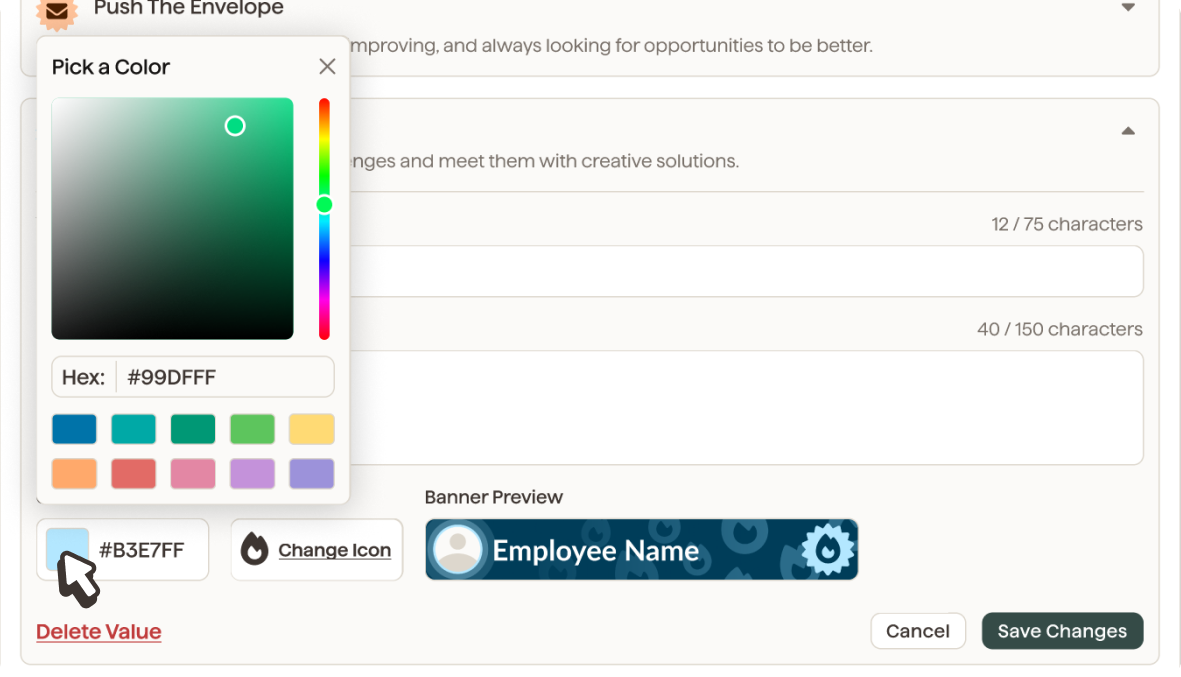This screenshot has height=677, width=1181.
Task: Select the dark blue preset swatch
Action: click(73, 428)
